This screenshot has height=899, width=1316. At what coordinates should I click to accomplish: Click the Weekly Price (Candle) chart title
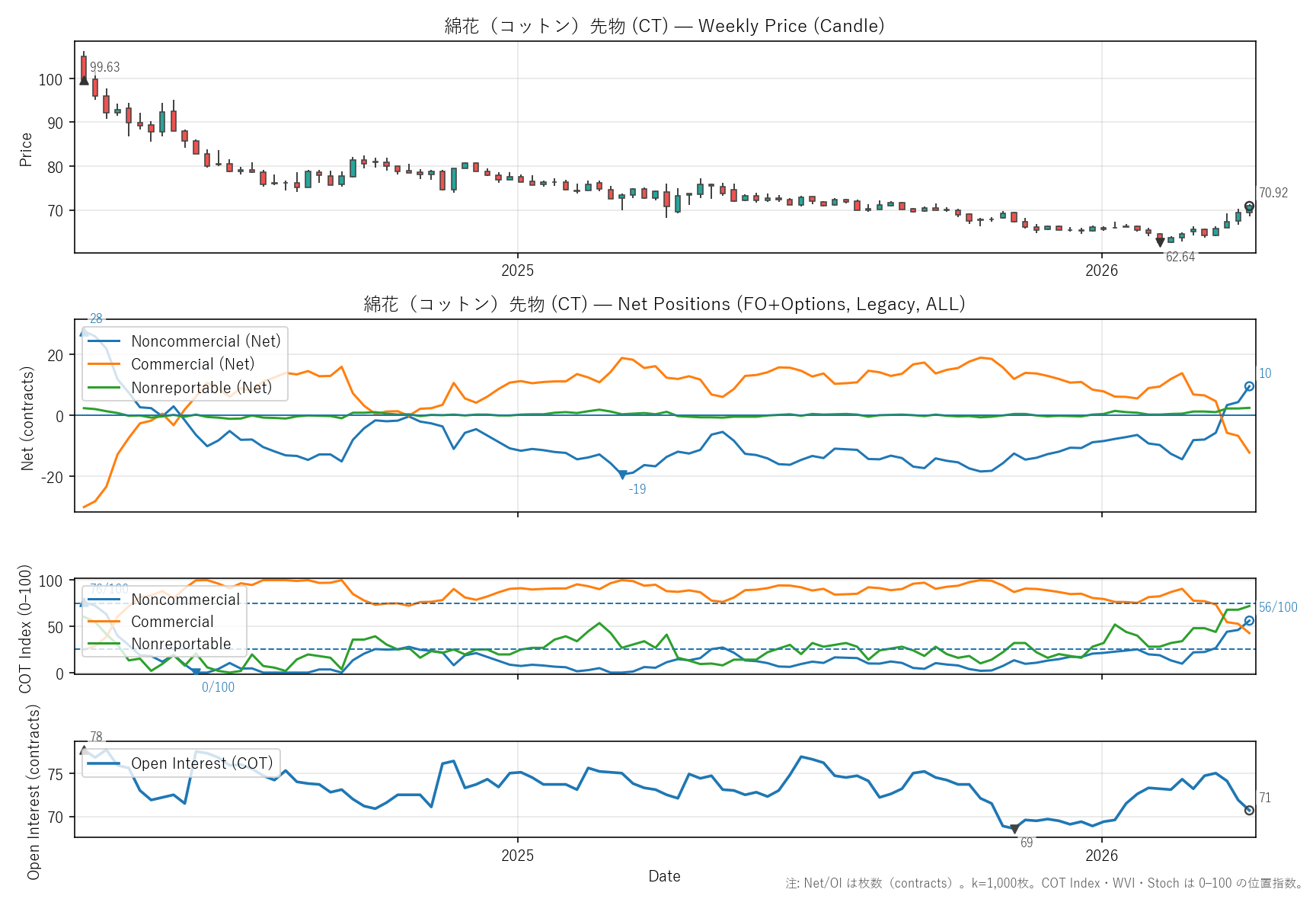[x=664, y=26]
